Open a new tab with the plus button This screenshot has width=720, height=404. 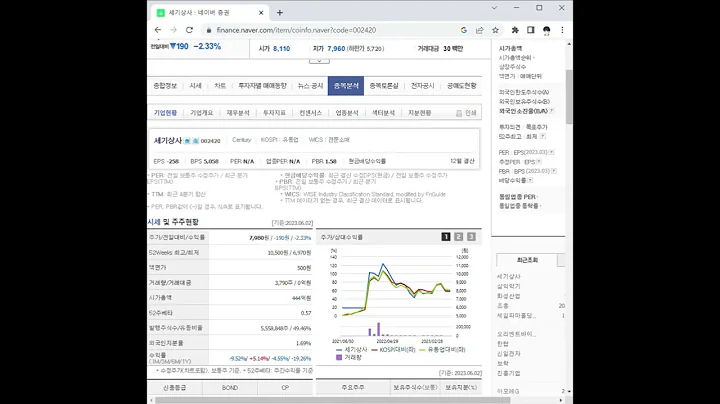[x=280, y=13]
